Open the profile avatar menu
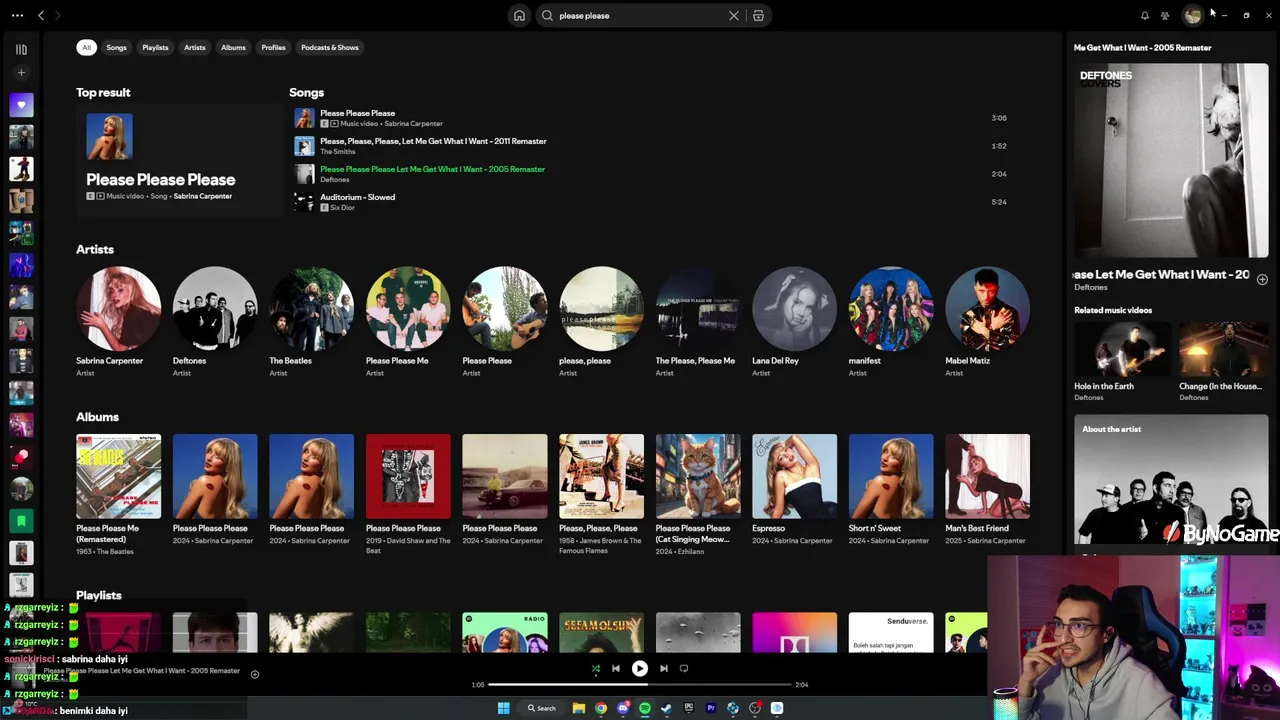Viewport: 1280px width, 720px height. pos(1192,15)
